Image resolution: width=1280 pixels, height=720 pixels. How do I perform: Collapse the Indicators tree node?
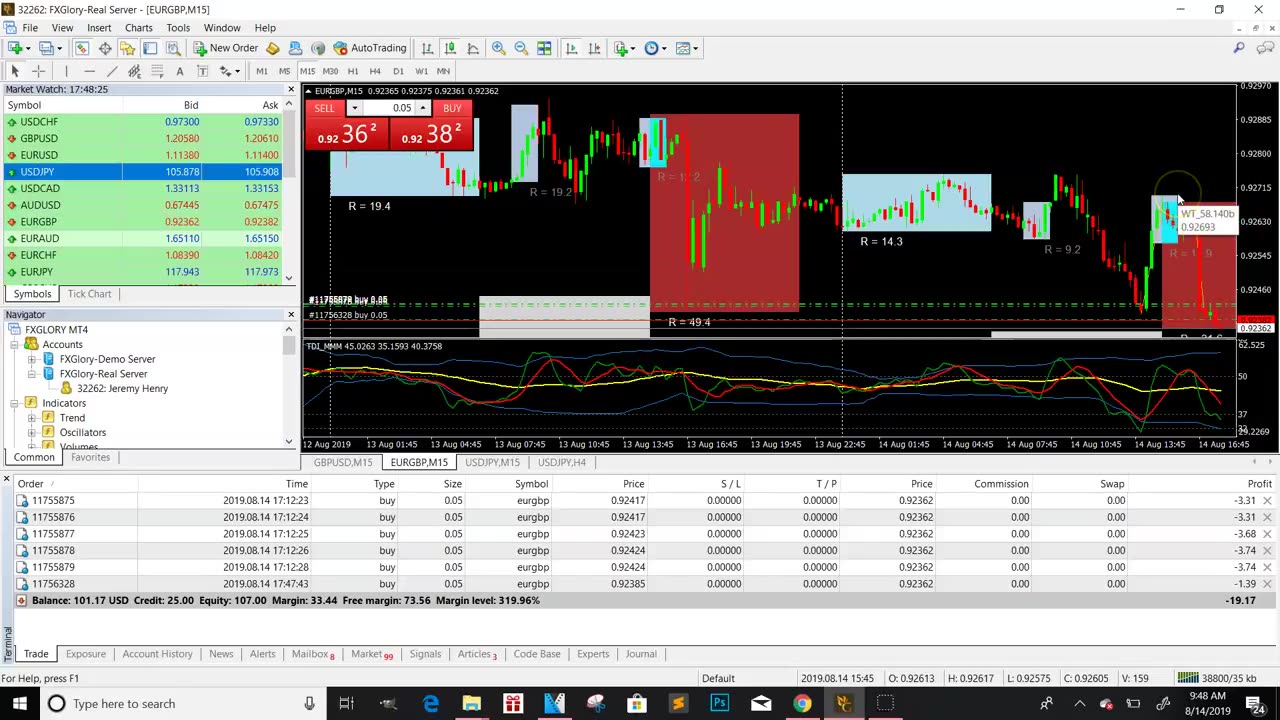coord(15,403)
